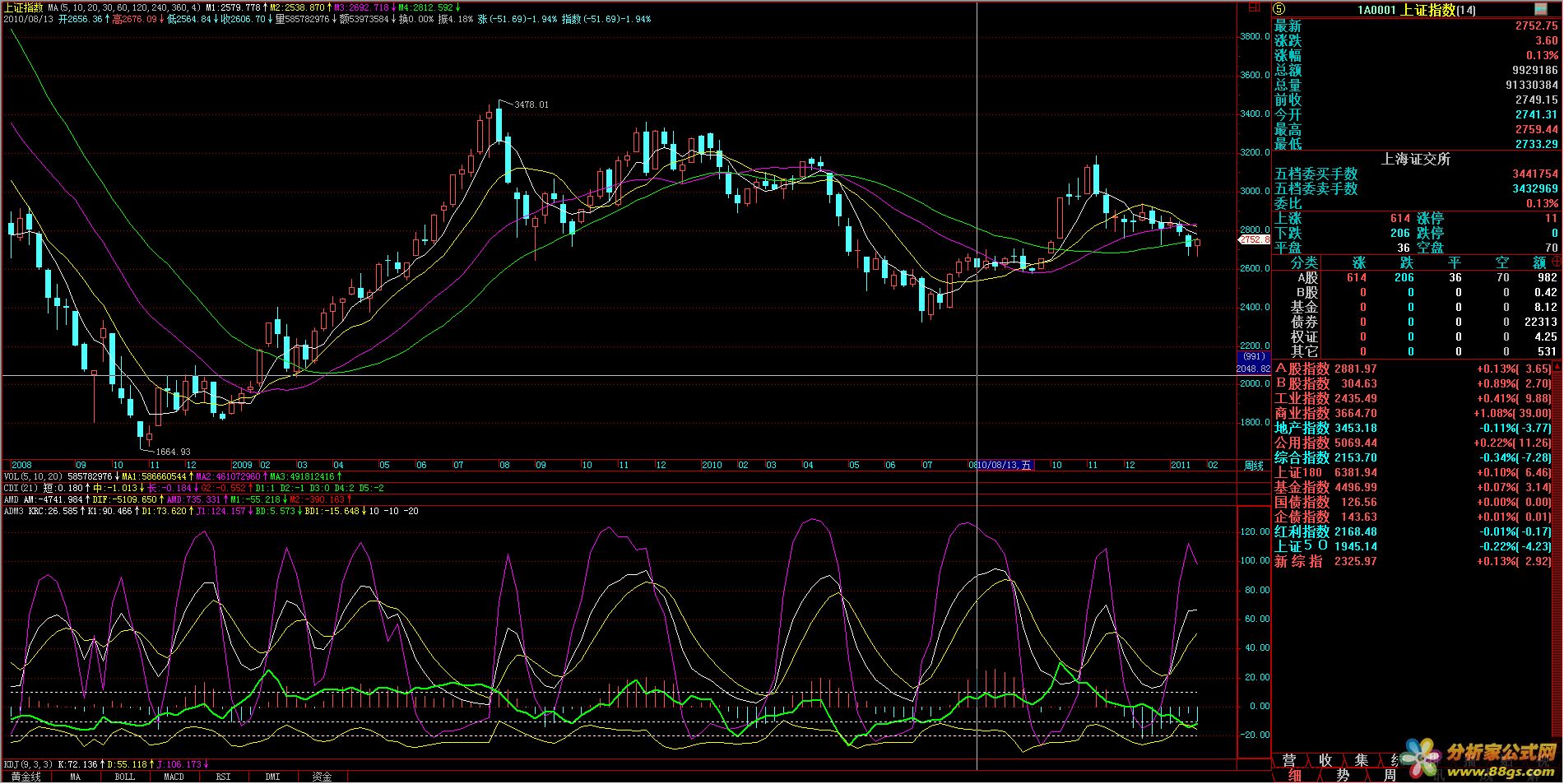This screenshot has width=1564, height=784.
Task: Click the 债券 row in the category table
Action: pyautogui.click(x=1416, y=322)
